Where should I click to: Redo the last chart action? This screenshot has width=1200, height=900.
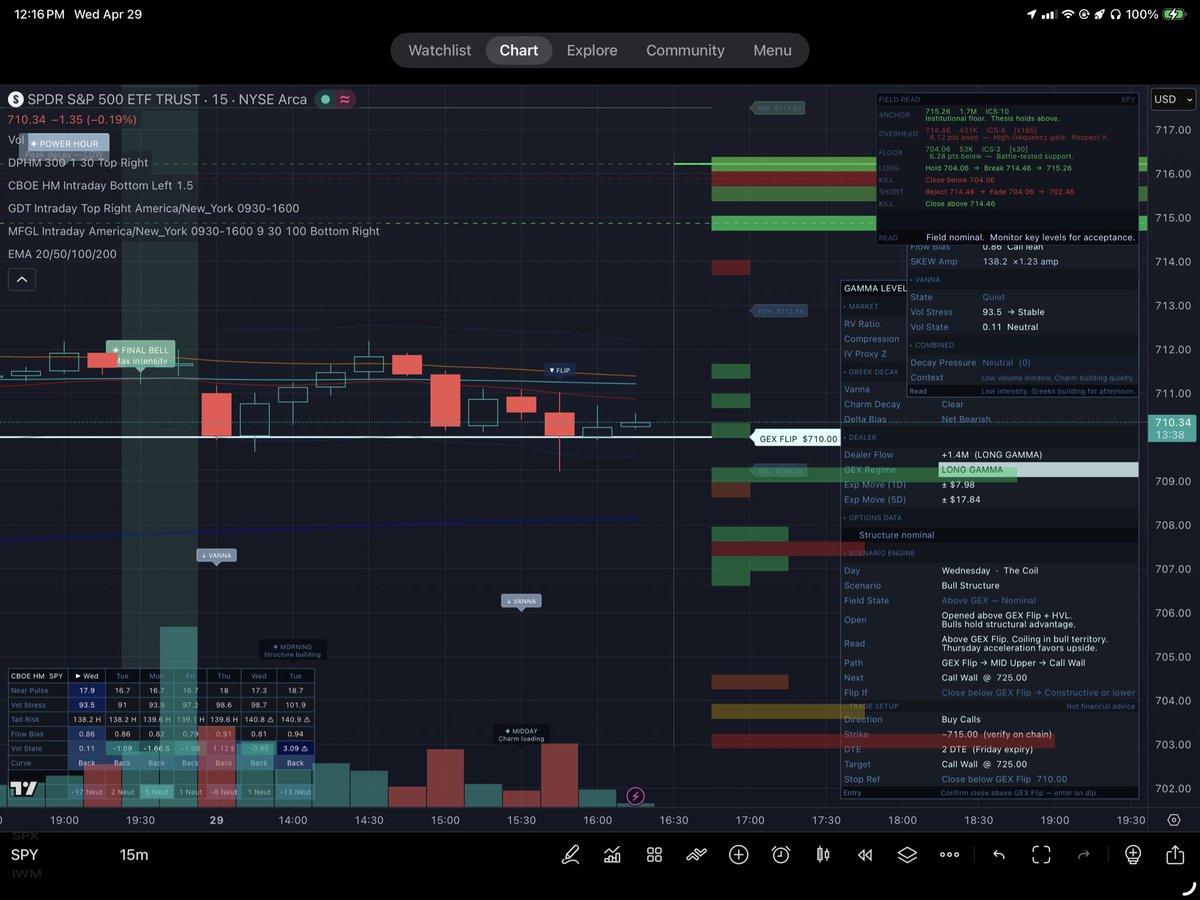pyautogui.click(x=1084, y=855)
